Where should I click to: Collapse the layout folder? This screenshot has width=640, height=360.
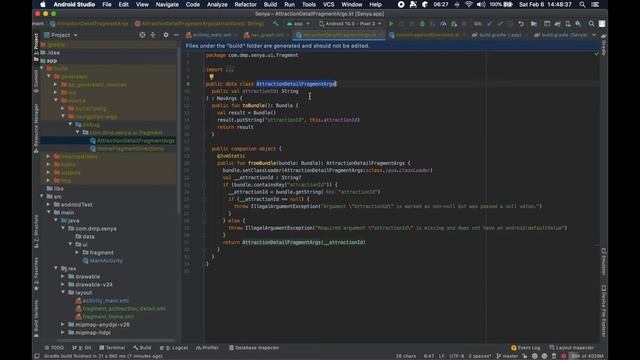pyautogui.click(x=63, y=292)
